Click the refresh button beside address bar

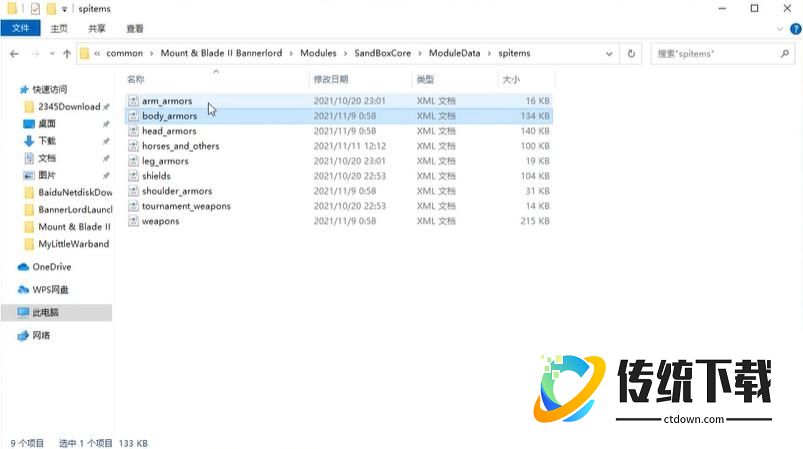[x=631, y=53]
